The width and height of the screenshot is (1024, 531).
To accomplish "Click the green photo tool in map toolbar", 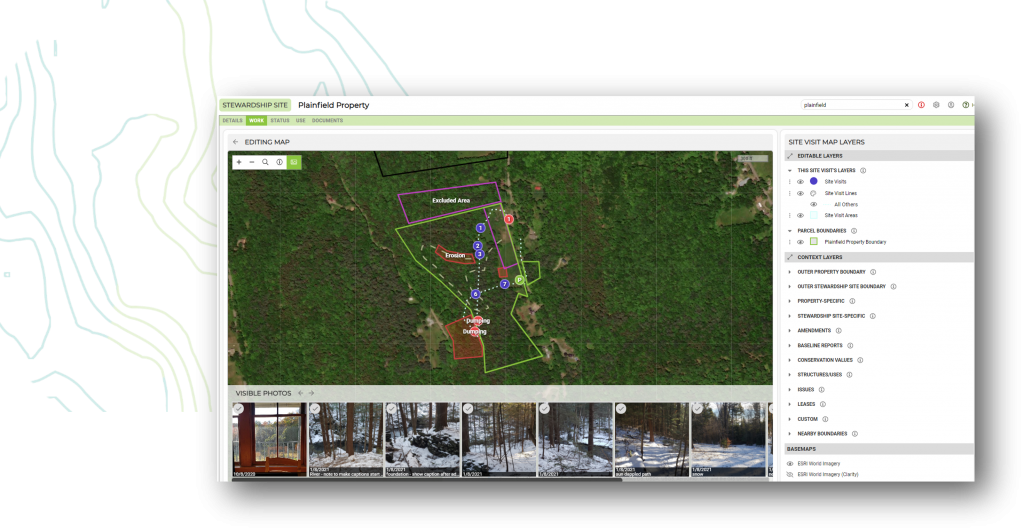I will coord(294,161).
